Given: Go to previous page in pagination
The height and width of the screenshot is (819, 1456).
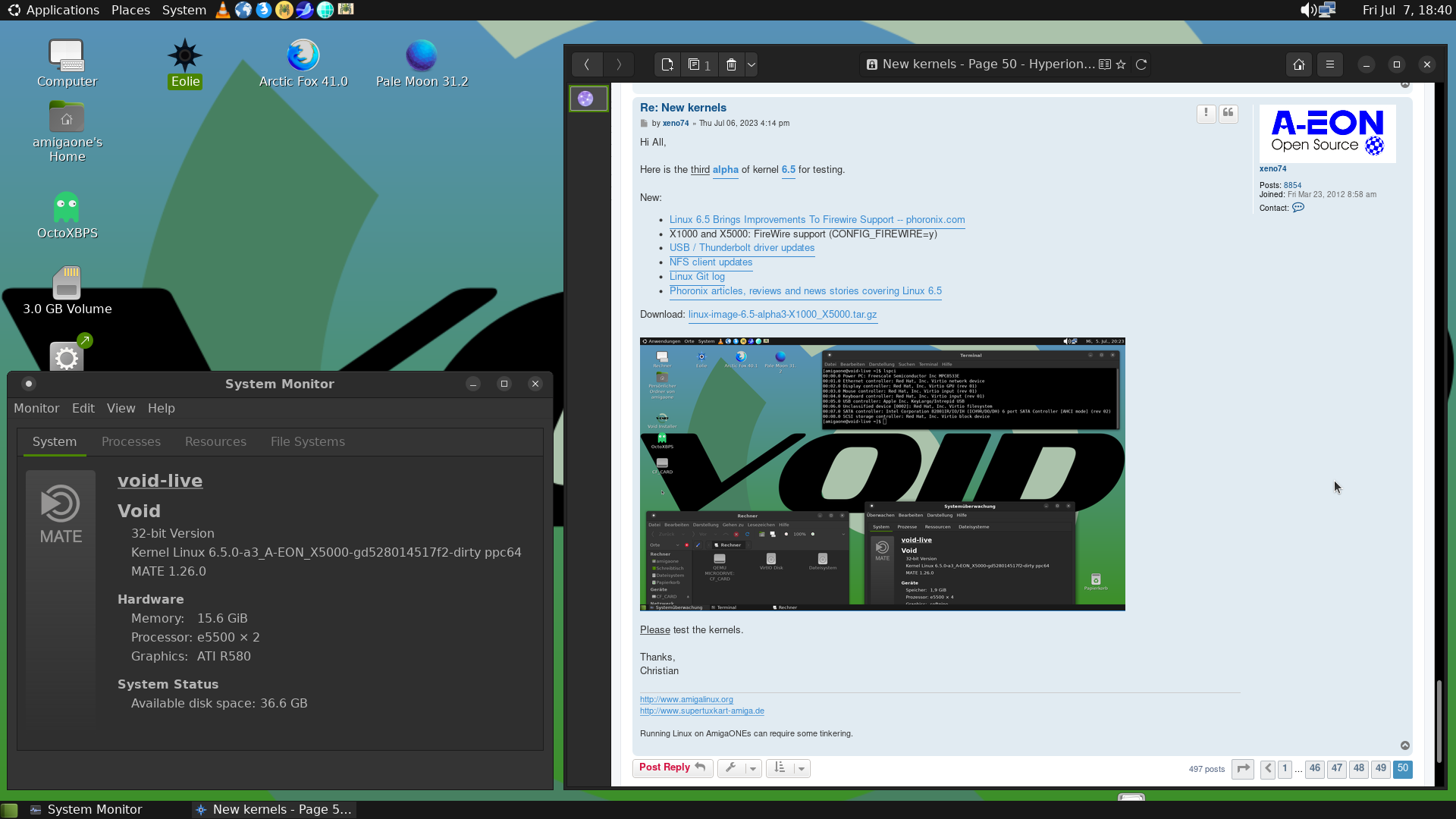Looking at the screenshot, I should [x=1267, y=769].
